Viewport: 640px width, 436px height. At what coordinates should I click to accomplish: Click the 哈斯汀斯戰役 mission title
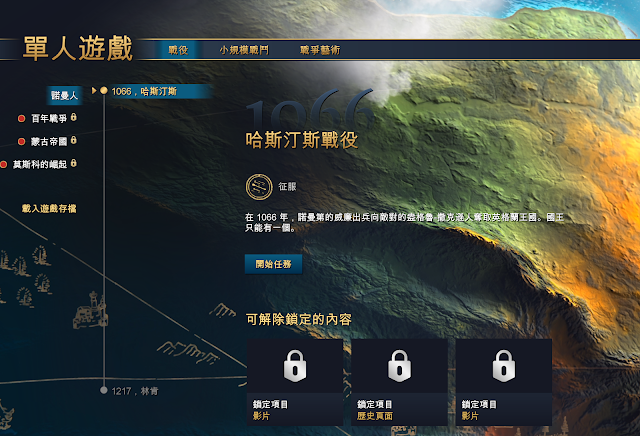(x=302, y=140)
